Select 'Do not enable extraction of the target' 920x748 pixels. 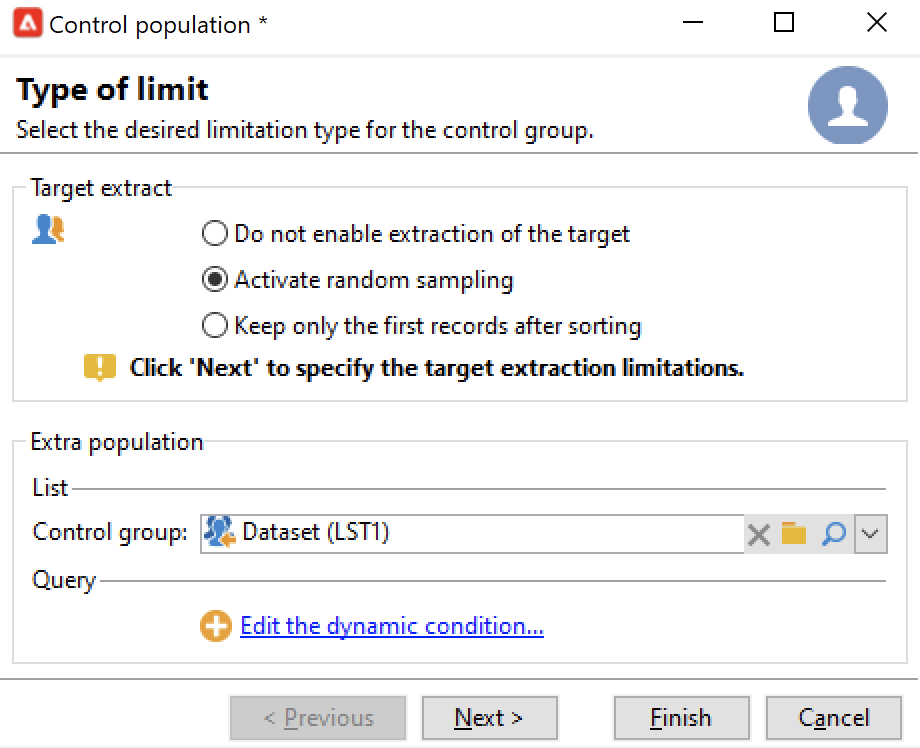(214, 235)
